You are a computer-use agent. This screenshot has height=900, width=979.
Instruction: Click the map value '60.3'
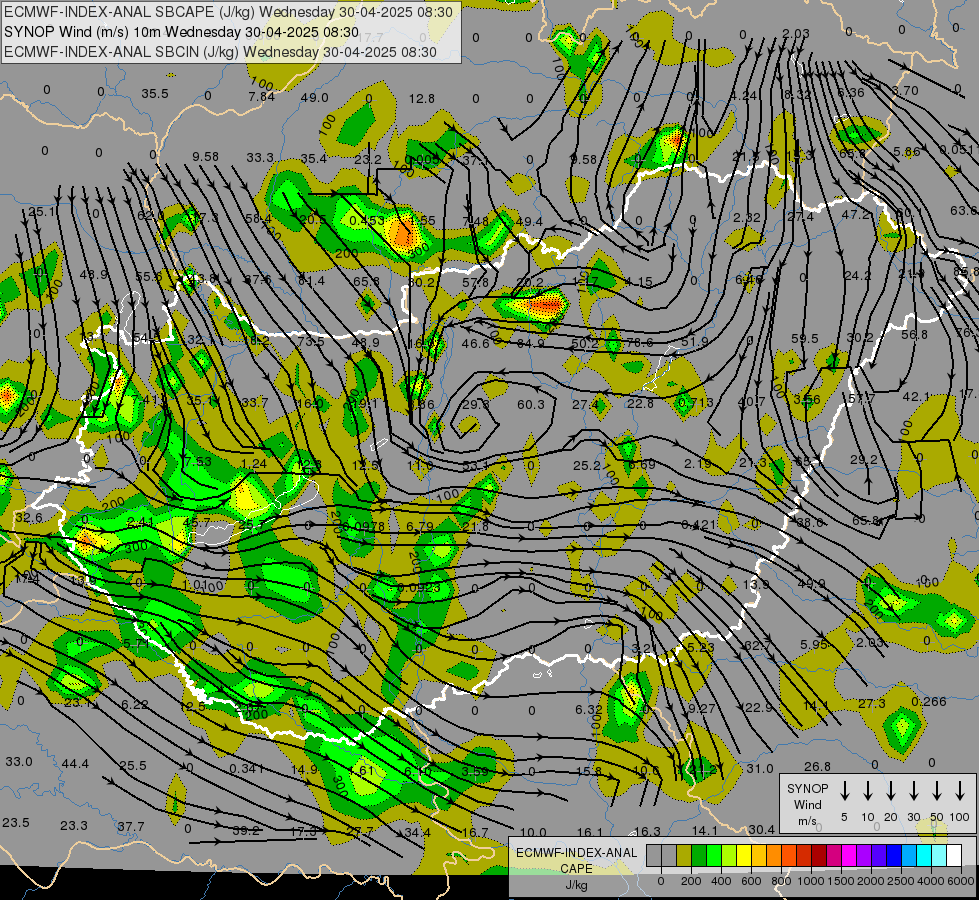click(531, 405)
